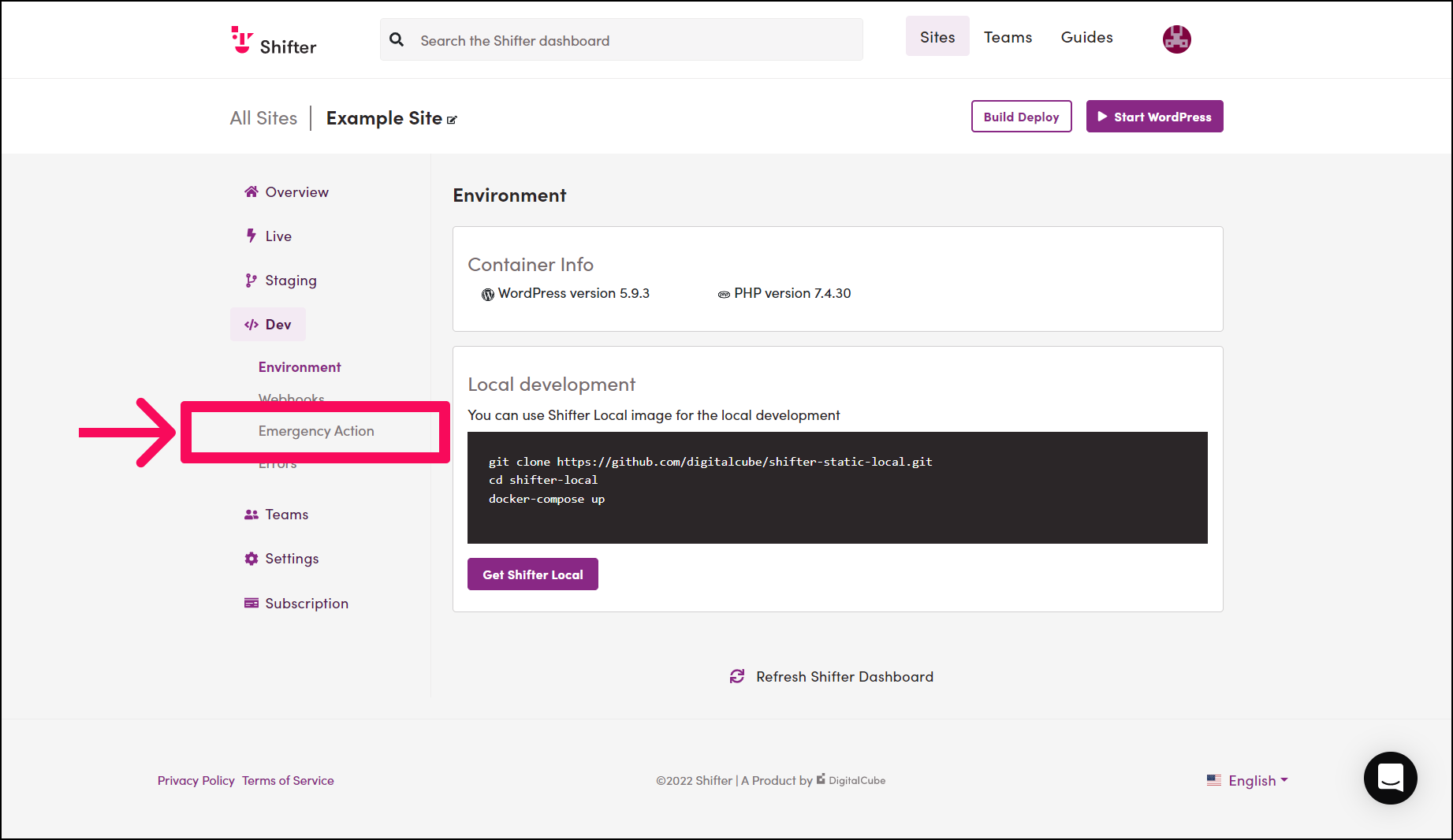Click the cd shifter-local line

pyautogui.click(x=543, y=480)
